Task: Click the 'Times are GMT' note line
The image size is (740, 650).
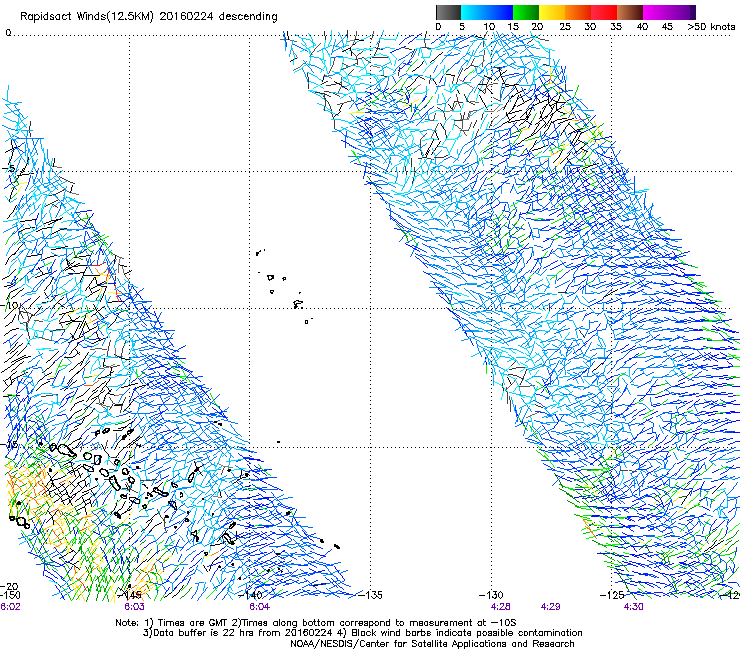Action: point(316,623)
